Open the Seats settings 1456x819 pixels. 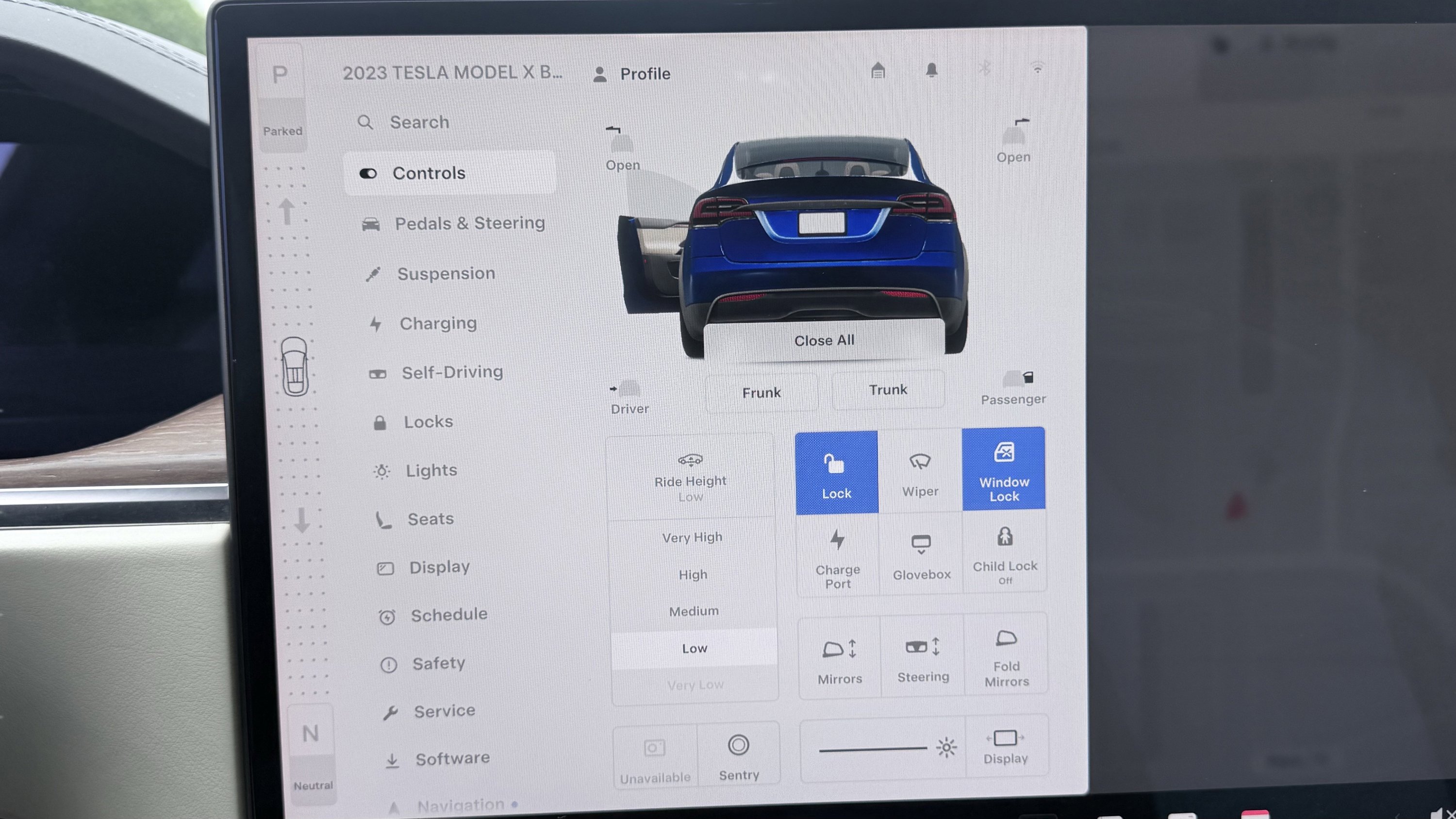pyautogui.click(x=415, y=519)
